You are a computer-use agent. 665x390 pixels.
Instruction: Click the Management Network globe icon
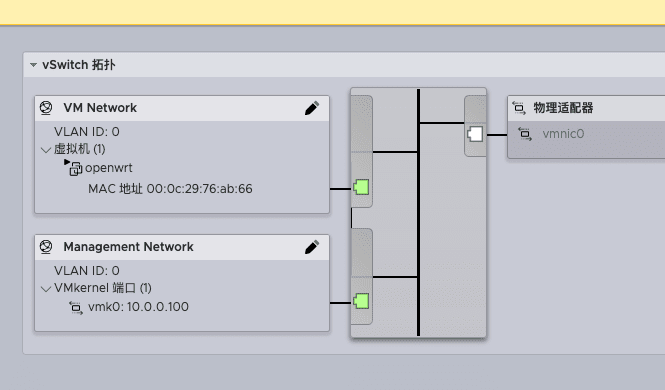tap(46, 247)
